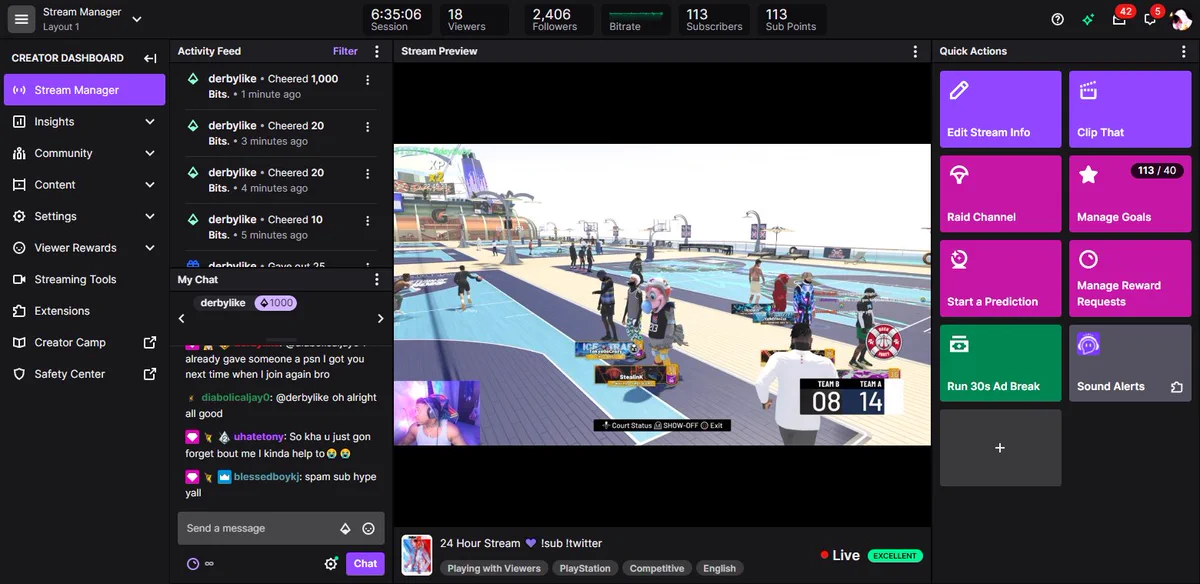
Task: Open whispers with 5 unread
Action: click(x=1151, y=19)
